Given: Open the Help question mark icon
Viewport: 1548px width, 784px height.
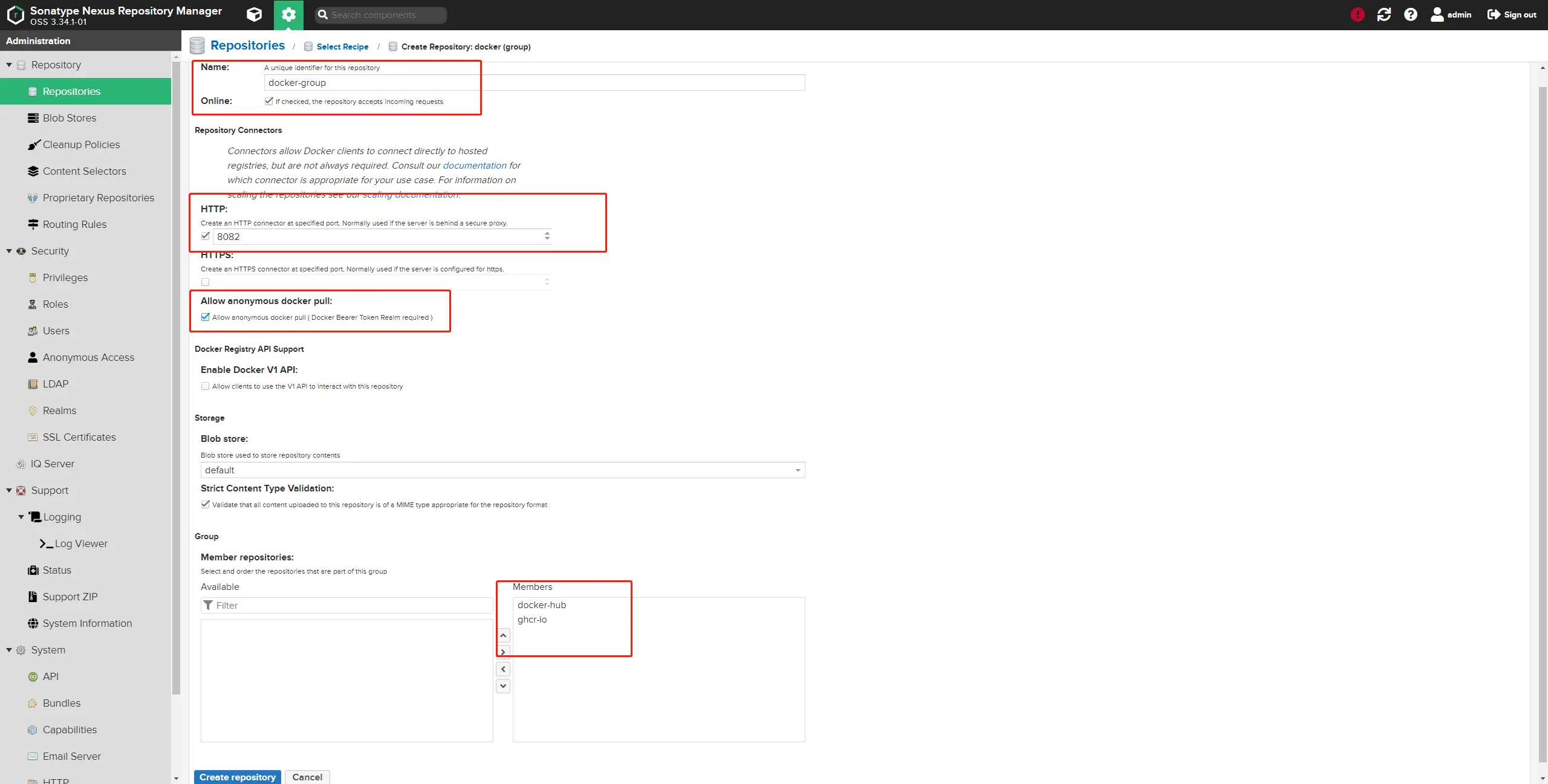Looking at the screenshot, I should click(x=1411, y=15).
